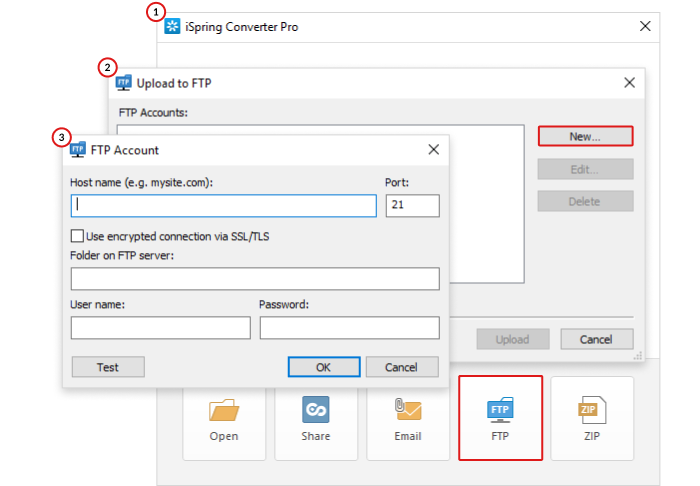Close the Upload to FTP window
This screenshot has width=700, height=486.
tap(629, 83)
